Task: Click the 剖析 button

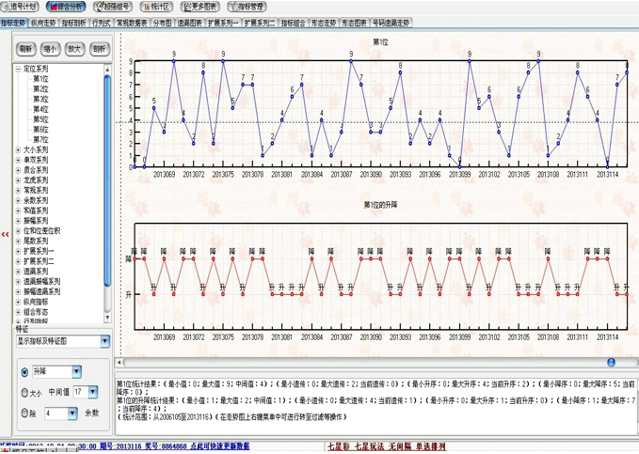Action: pyautogui.click(x=99, y=49)
